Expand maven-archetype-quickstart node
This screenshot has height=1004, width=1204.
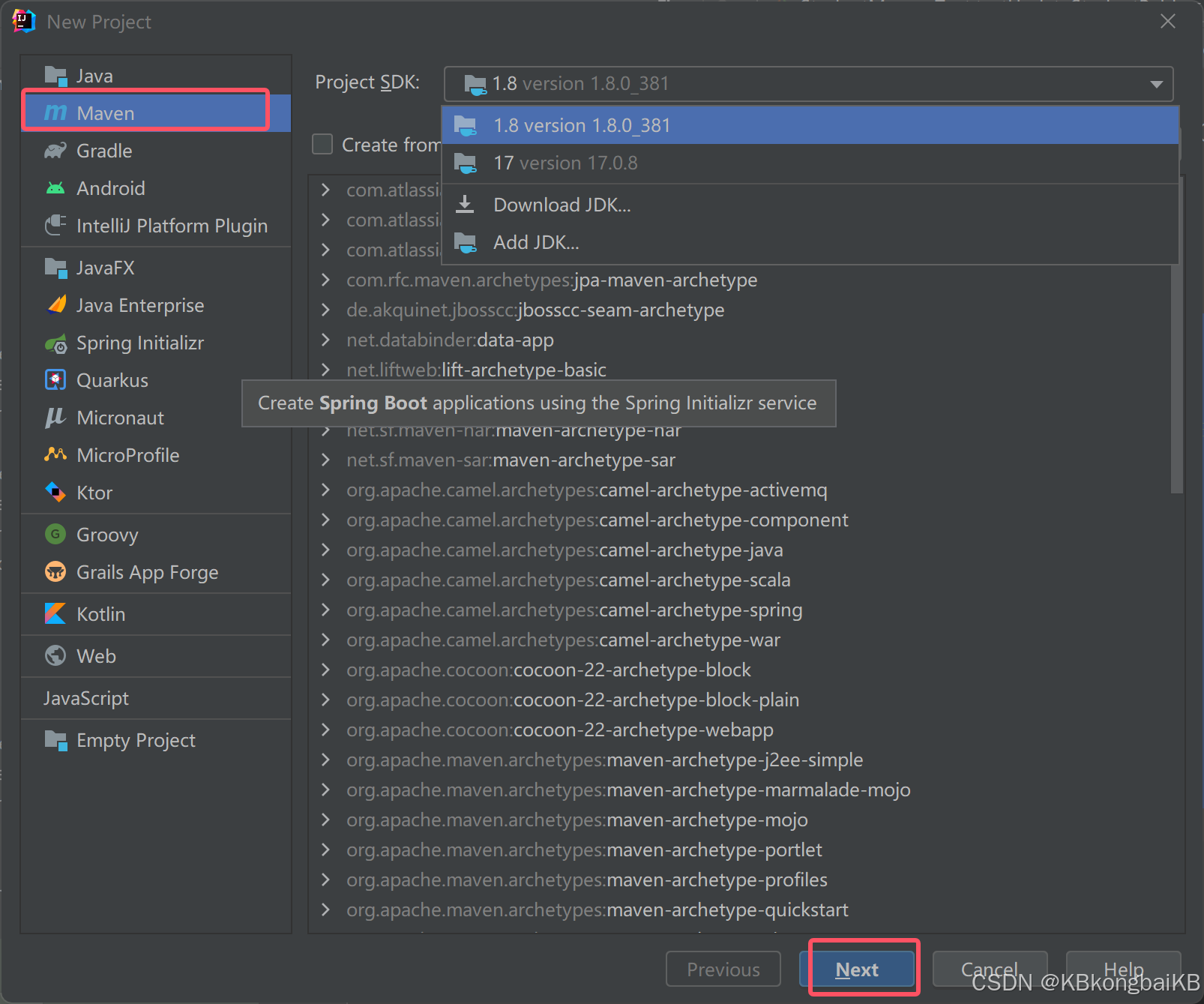pos(325,910)
